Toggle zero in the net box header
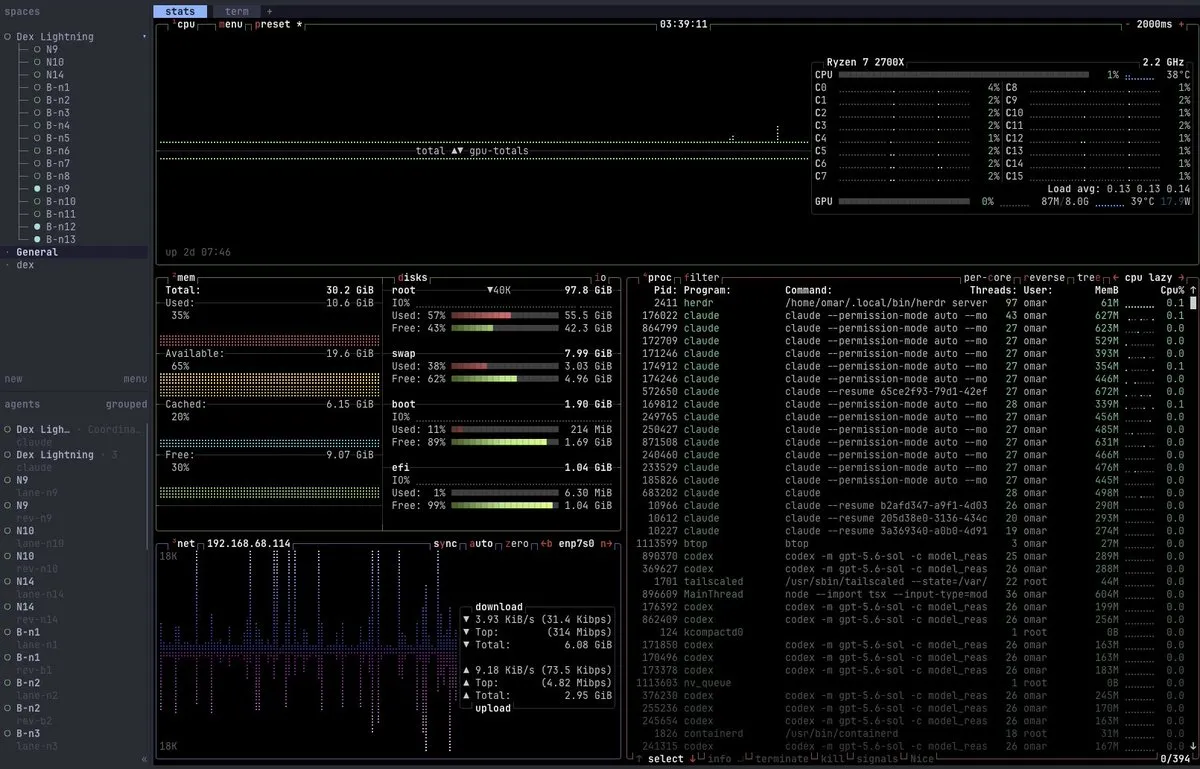 tap(517, 544)
